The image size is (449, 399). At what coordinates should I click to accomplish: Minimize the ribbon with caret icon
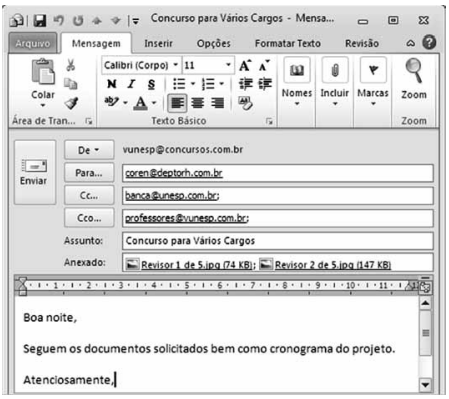point(411,43)
